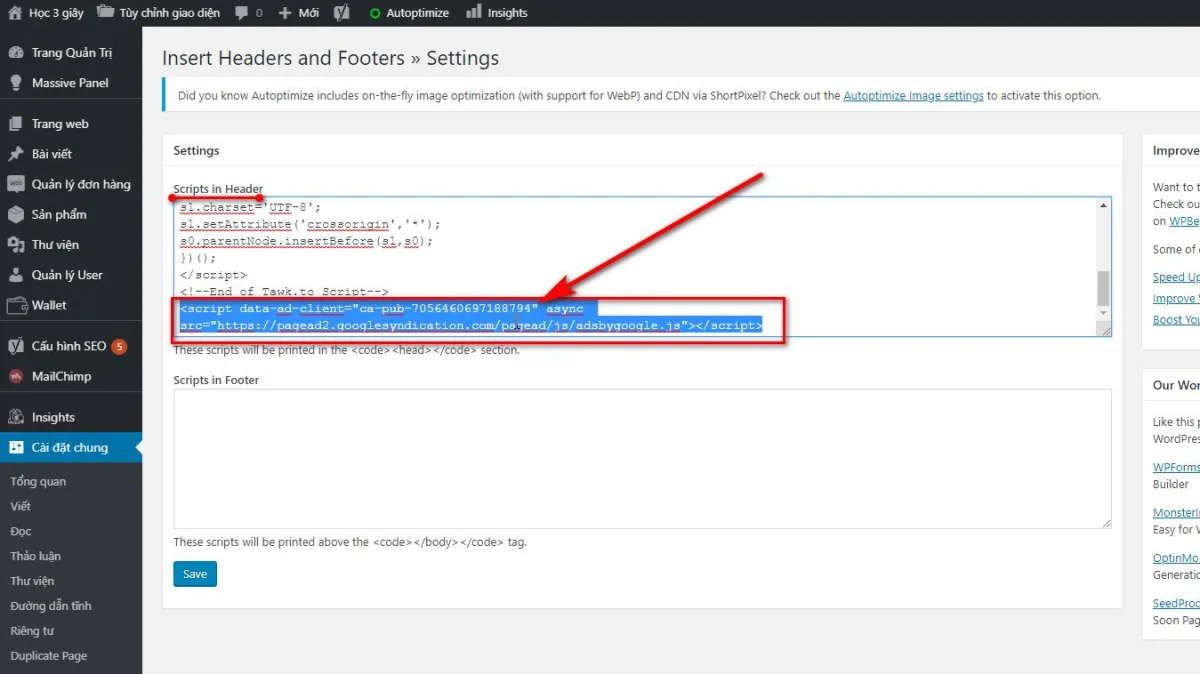
Task: Click the Settings panel heading
Action: point(196,150)
